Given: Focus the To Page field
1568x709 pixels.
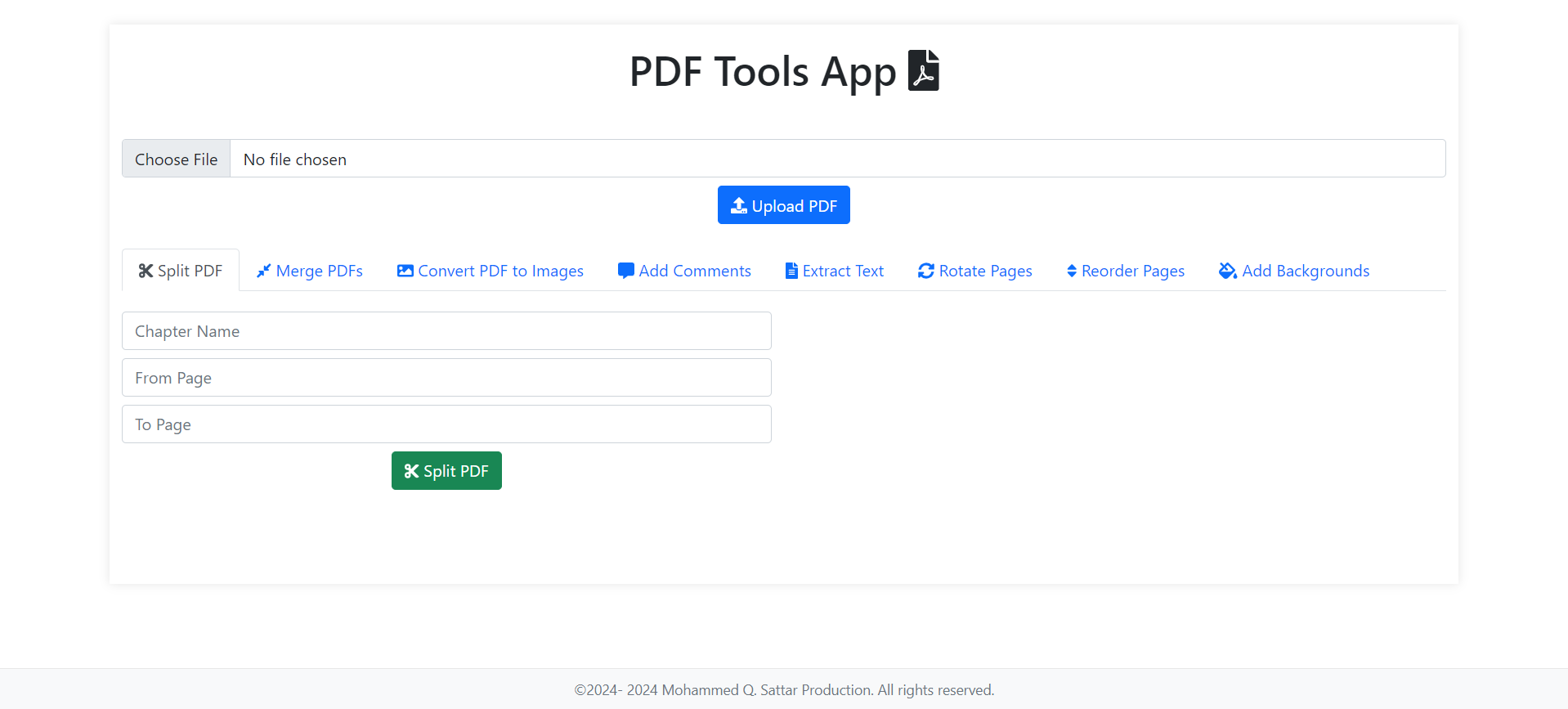Looking at the screenshot, I should pyautogui.click(x=446, y=424).
